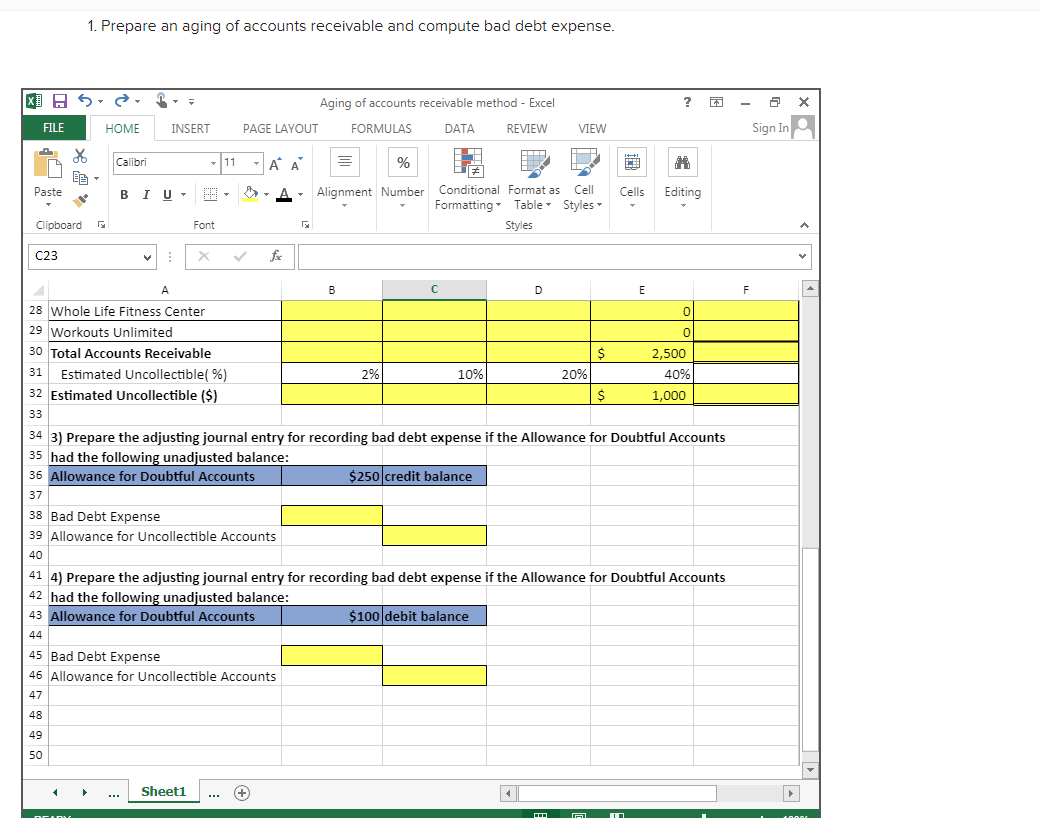
Task: Open the Calibri font name dropdown
Action: (214, 163)
